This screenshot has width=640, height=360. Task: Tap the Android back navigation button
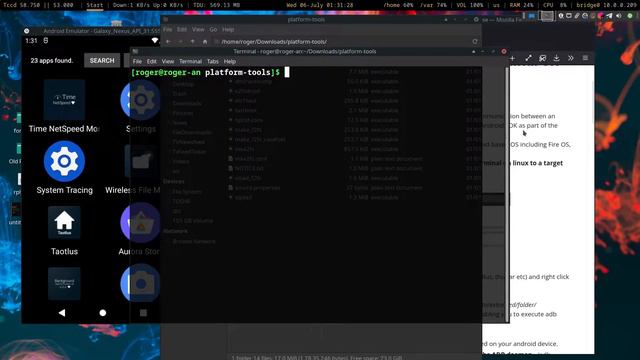tap(62, 313)
